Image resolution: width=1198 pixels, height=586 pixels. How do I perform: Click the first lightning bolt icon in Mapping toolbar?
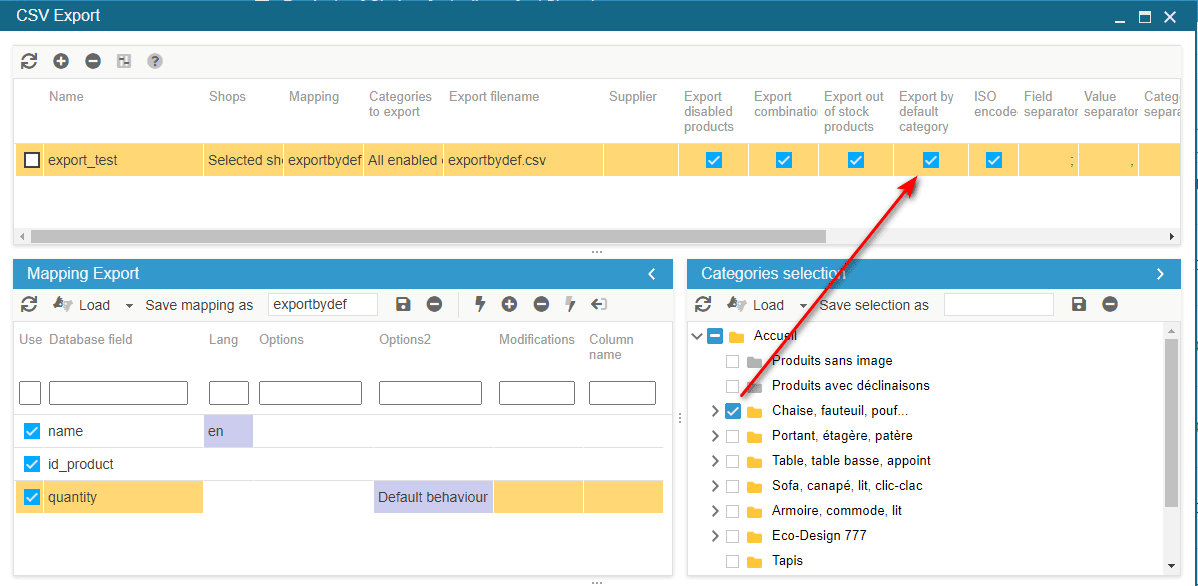pos(479,304)
